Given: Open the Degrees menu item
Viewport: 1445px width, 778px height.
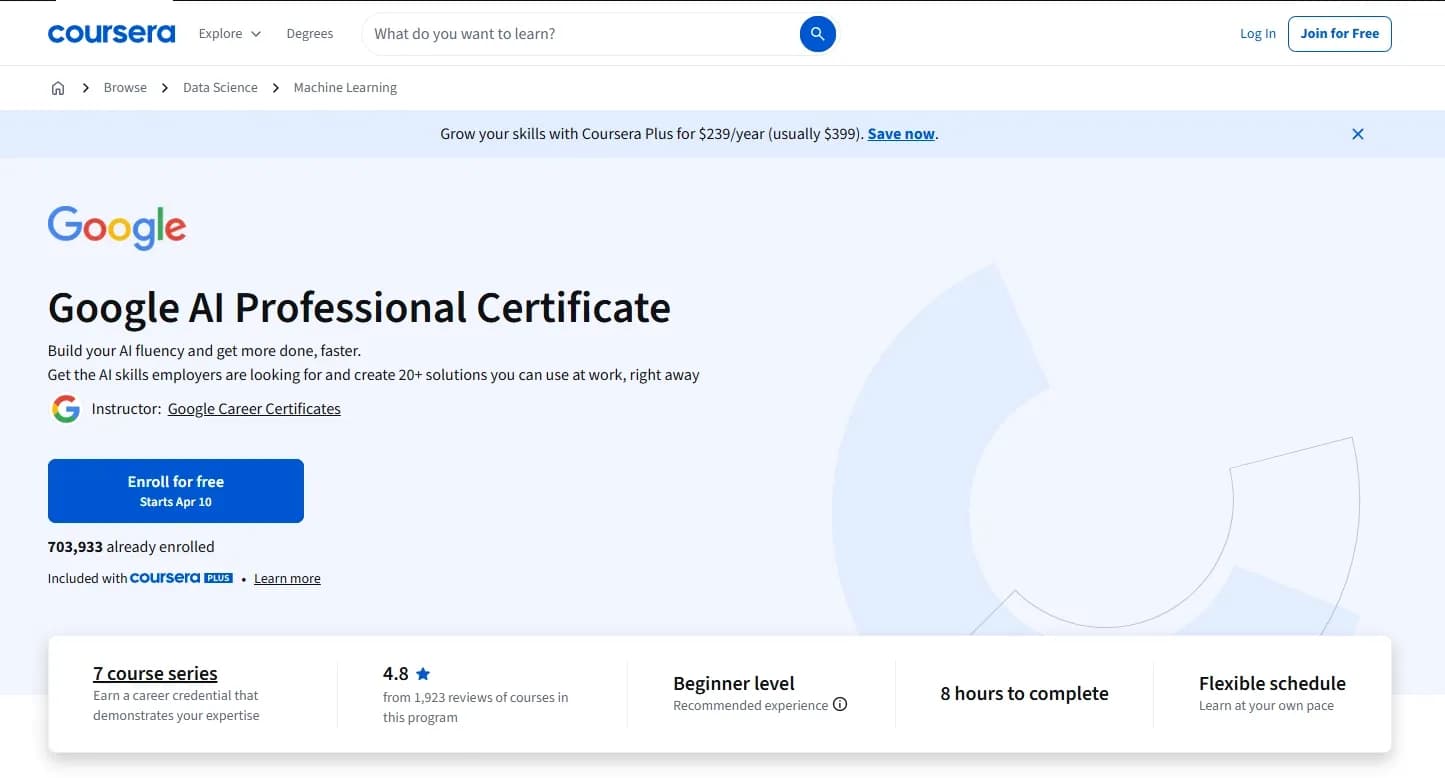Looking at the screenshot, I should [309, 34].
